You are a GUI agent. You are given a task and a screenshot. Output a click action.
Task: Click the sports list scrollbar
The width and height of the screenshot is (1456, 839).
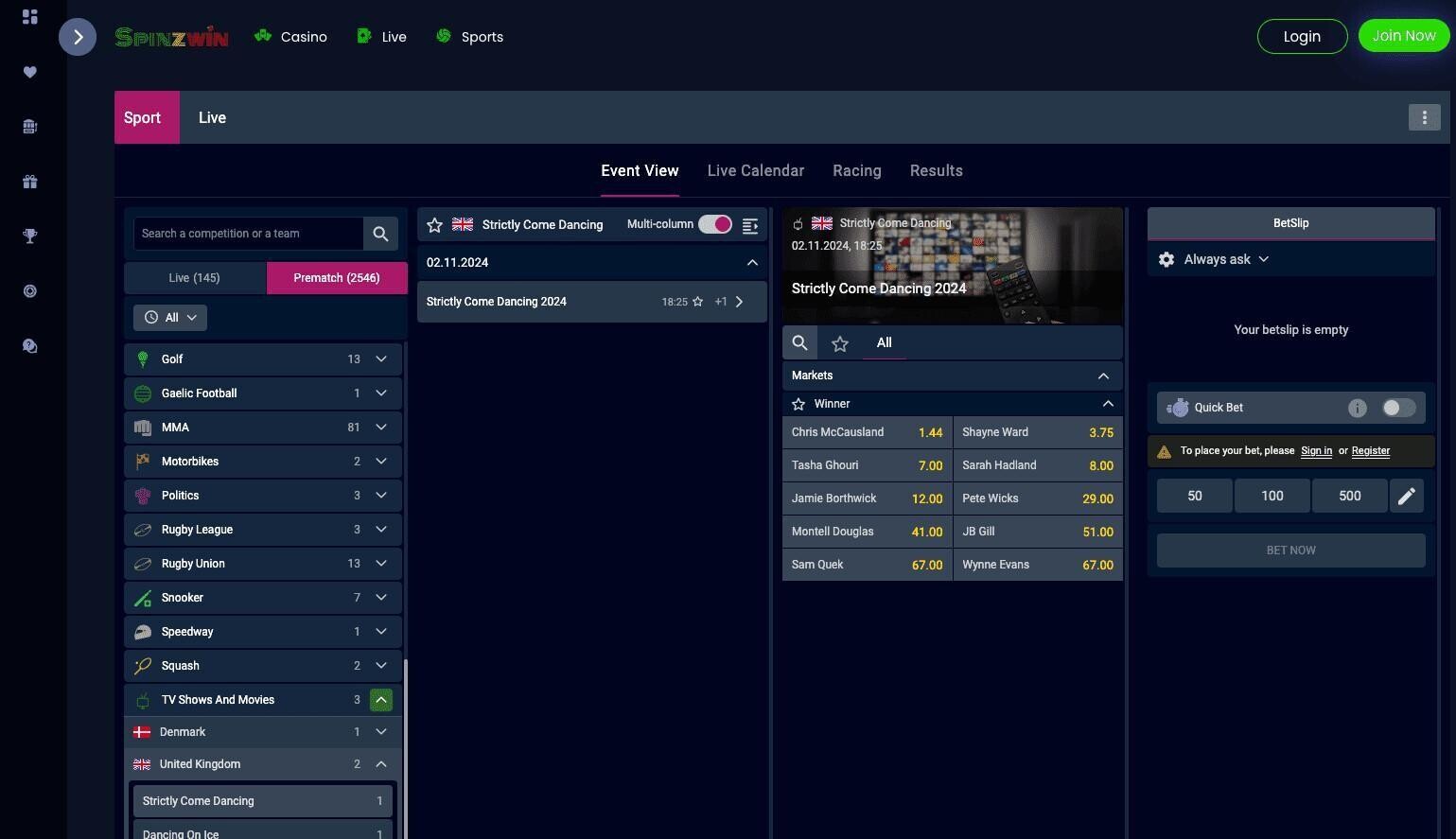point(406,749)
